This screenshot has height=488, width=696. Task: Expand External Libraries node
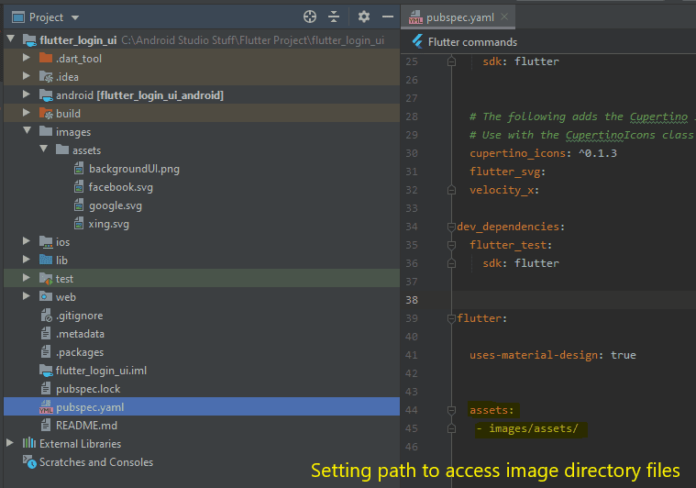(11, 443)
